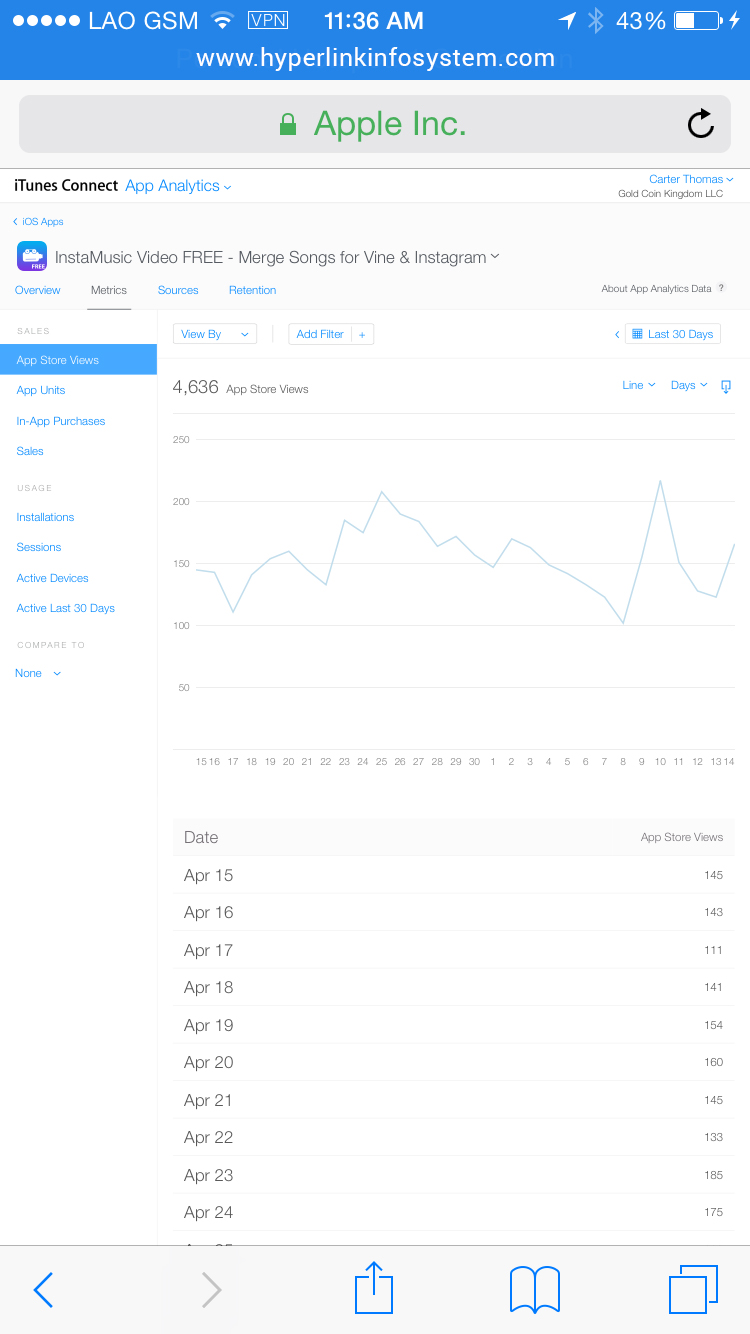Click the Add Filter button
750x1334 pixels.
pos(331,334)
